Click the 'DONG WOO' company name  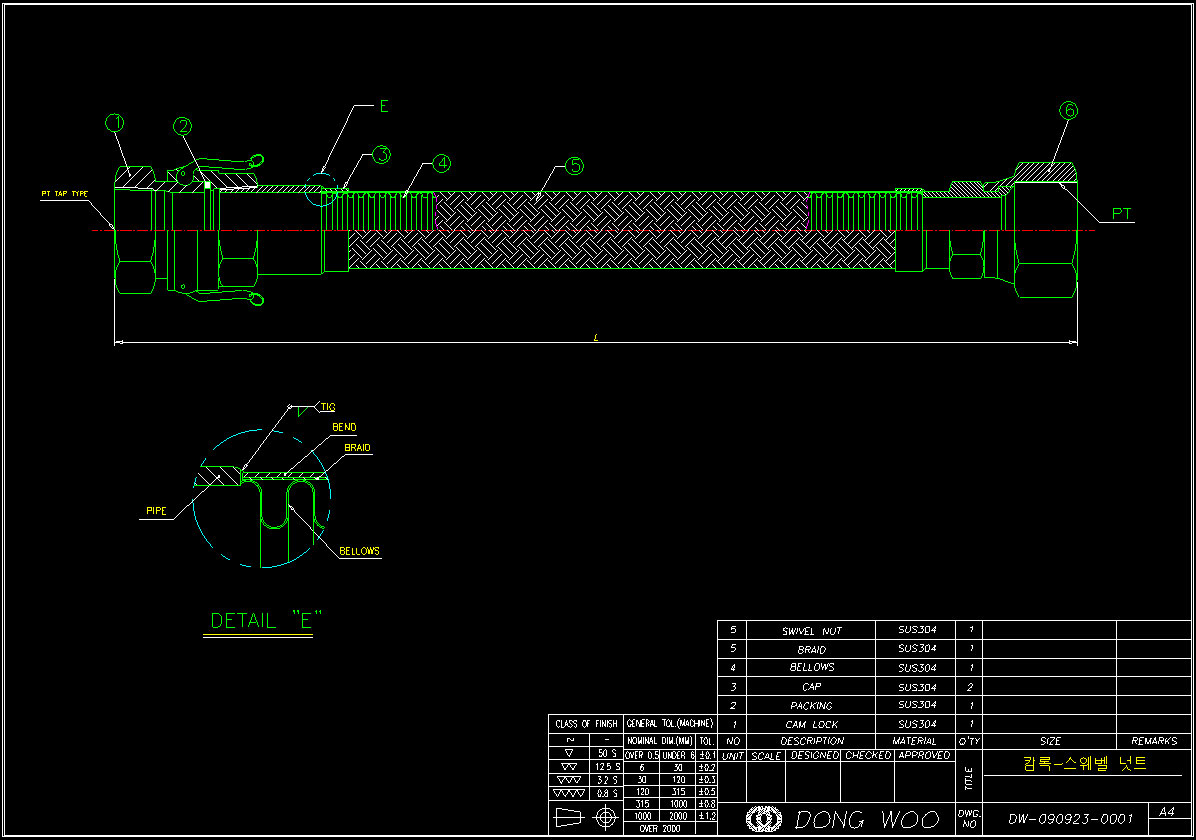click(867, 819)
